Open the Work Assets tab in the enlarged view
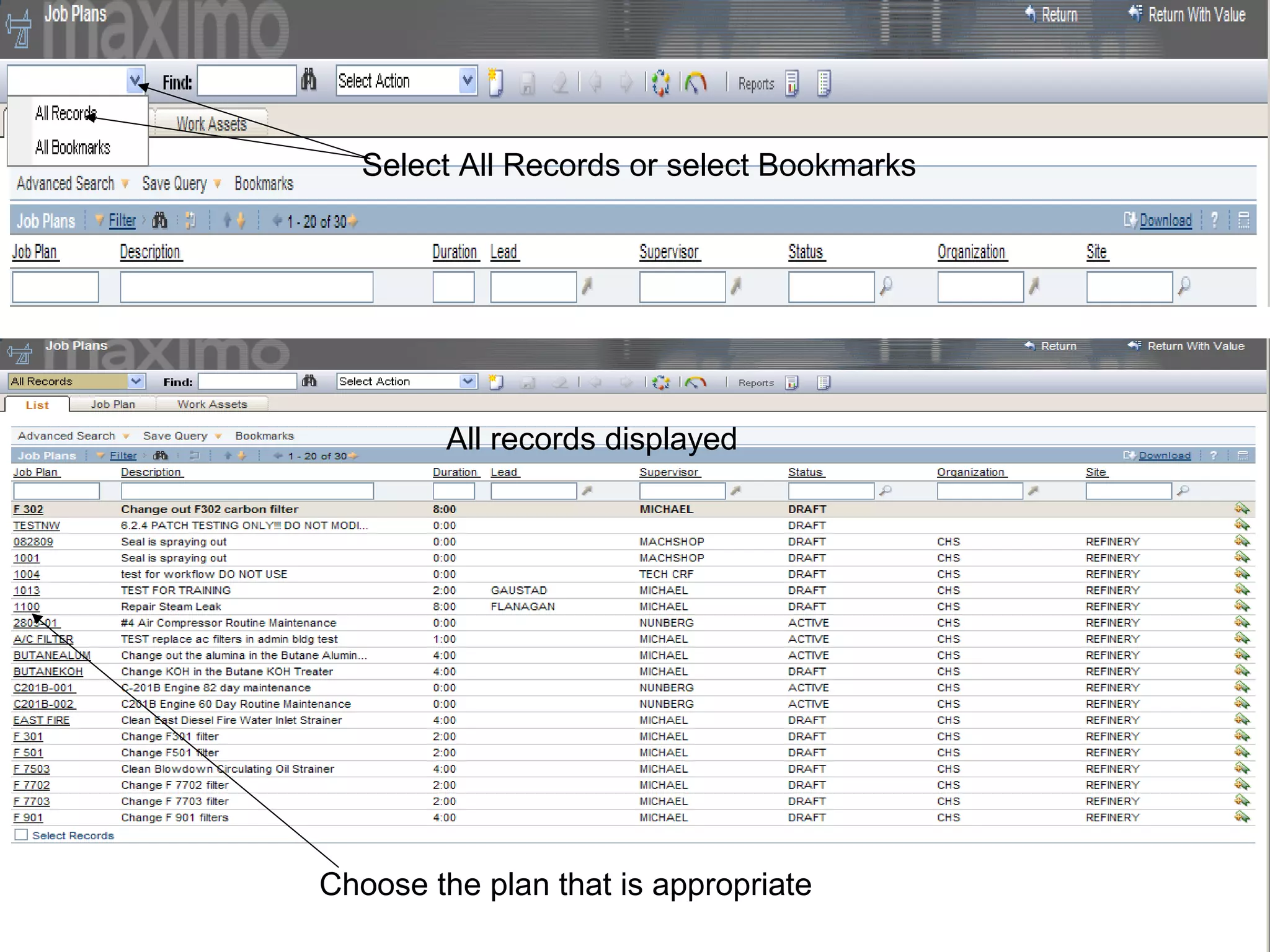1270x952 pixels. pyautogui.click(x=211, y=124)
